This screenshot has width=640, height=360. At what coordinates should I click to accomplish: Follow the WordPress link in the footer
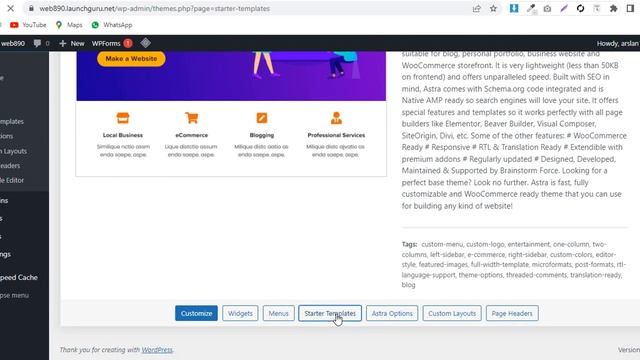pyautogui.click(x=157, y=350)
